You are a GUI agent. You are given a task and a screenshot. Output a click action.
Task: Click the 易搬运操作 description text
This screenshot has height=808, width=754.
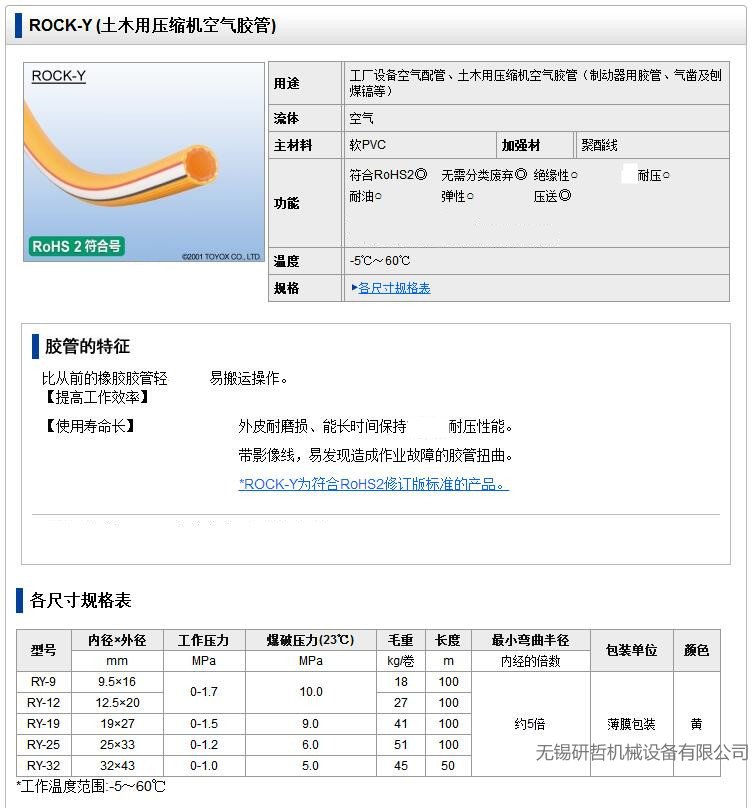[x=248, y=378]
